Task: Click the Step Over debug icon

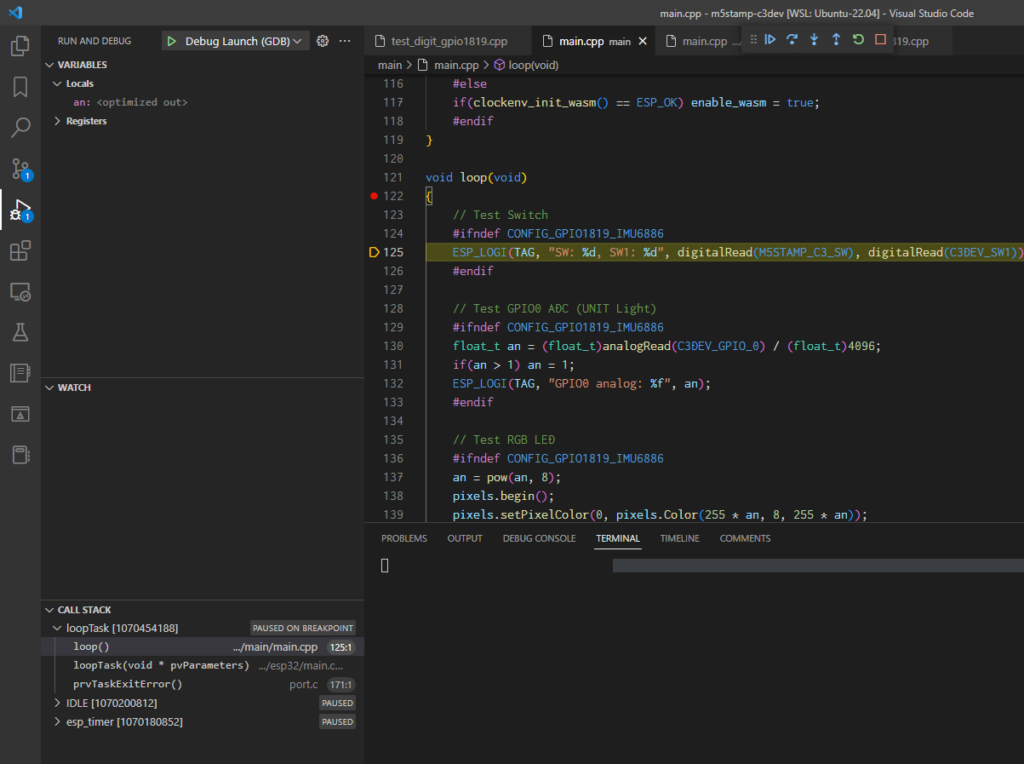Action: pyautogui.click(x=792, y=40)
